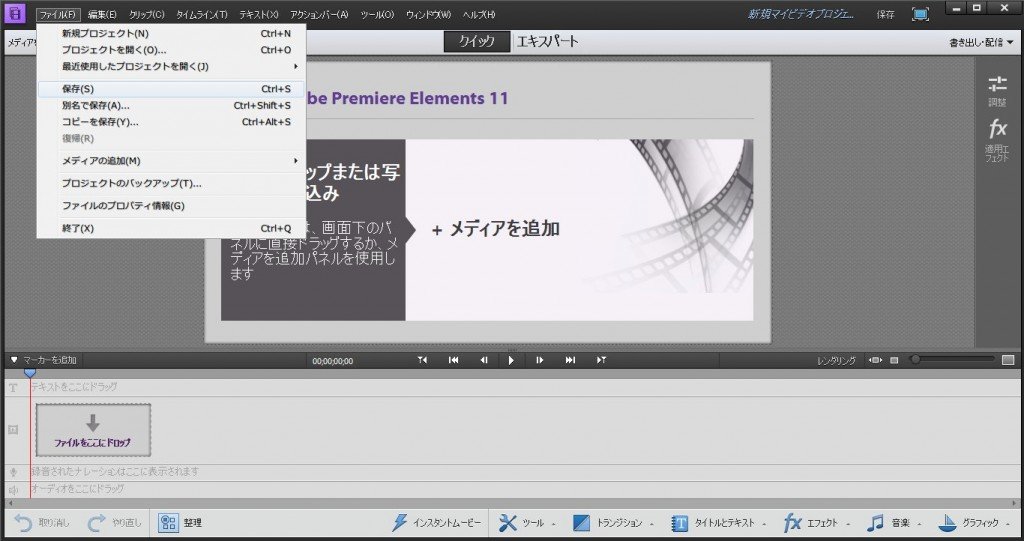
Task: Click the text track T icon
Action: pos(12,387)
